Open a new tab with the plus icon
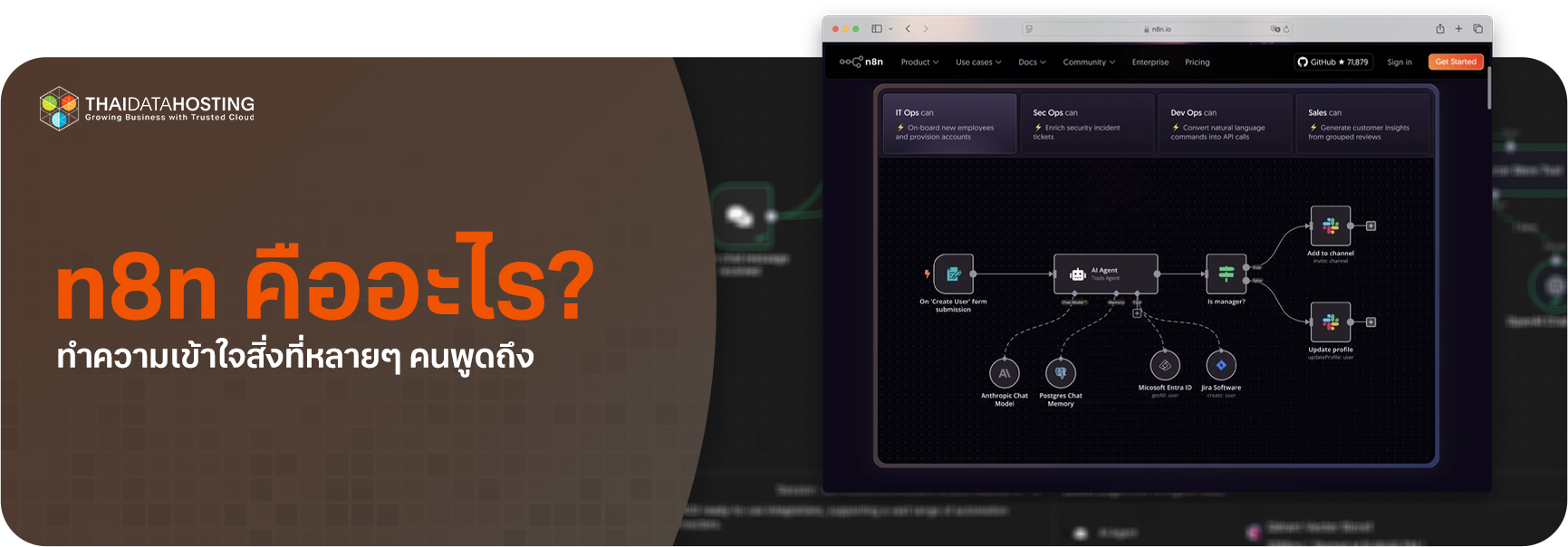Image resolution: width=1568 pixels, height=547 pixels. (x=1458, y=29)
